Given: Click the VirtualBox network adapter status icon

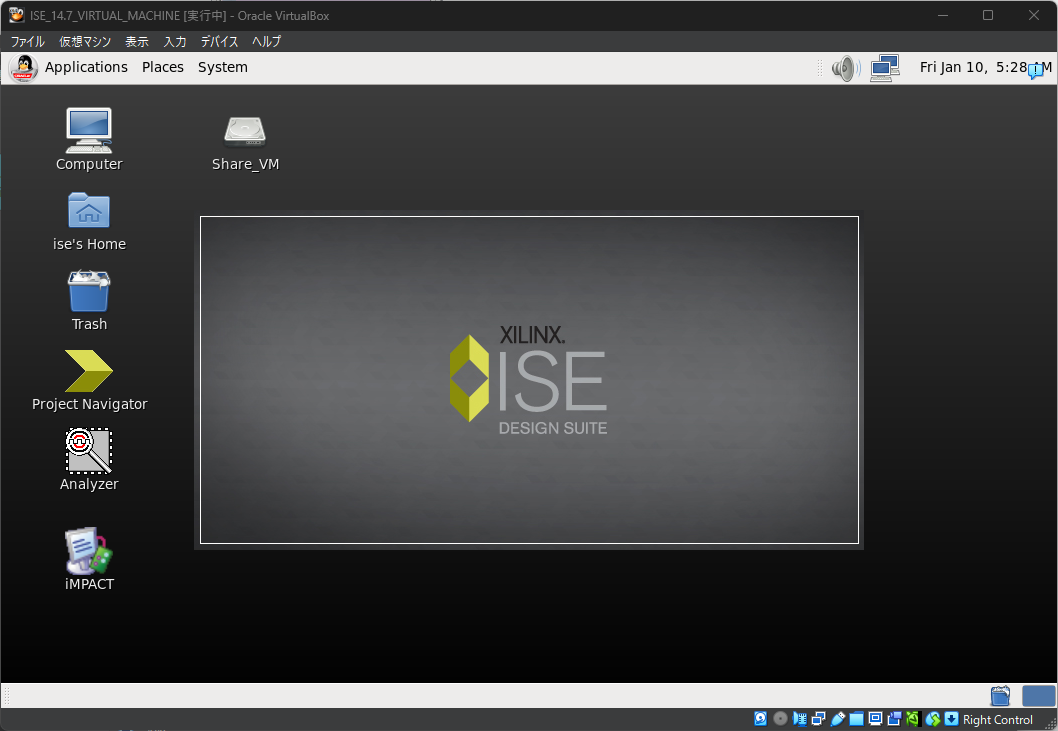Looking at the screenshot, I should tap(818, 719).
